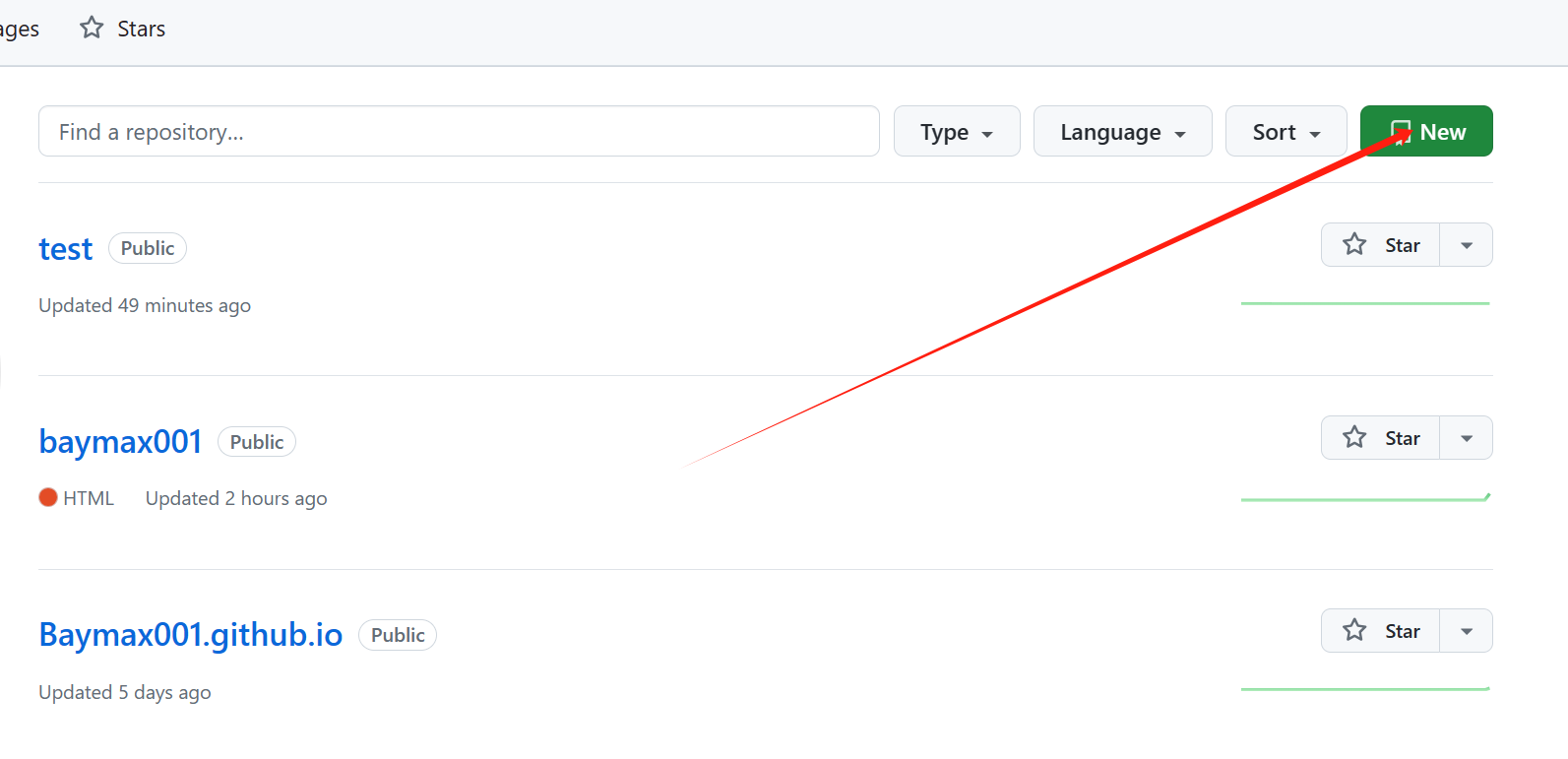This screenshot has height=759, width=1568.
Task: Click the "Updated 49 minutes ago" text
Action: click(145, 305)
